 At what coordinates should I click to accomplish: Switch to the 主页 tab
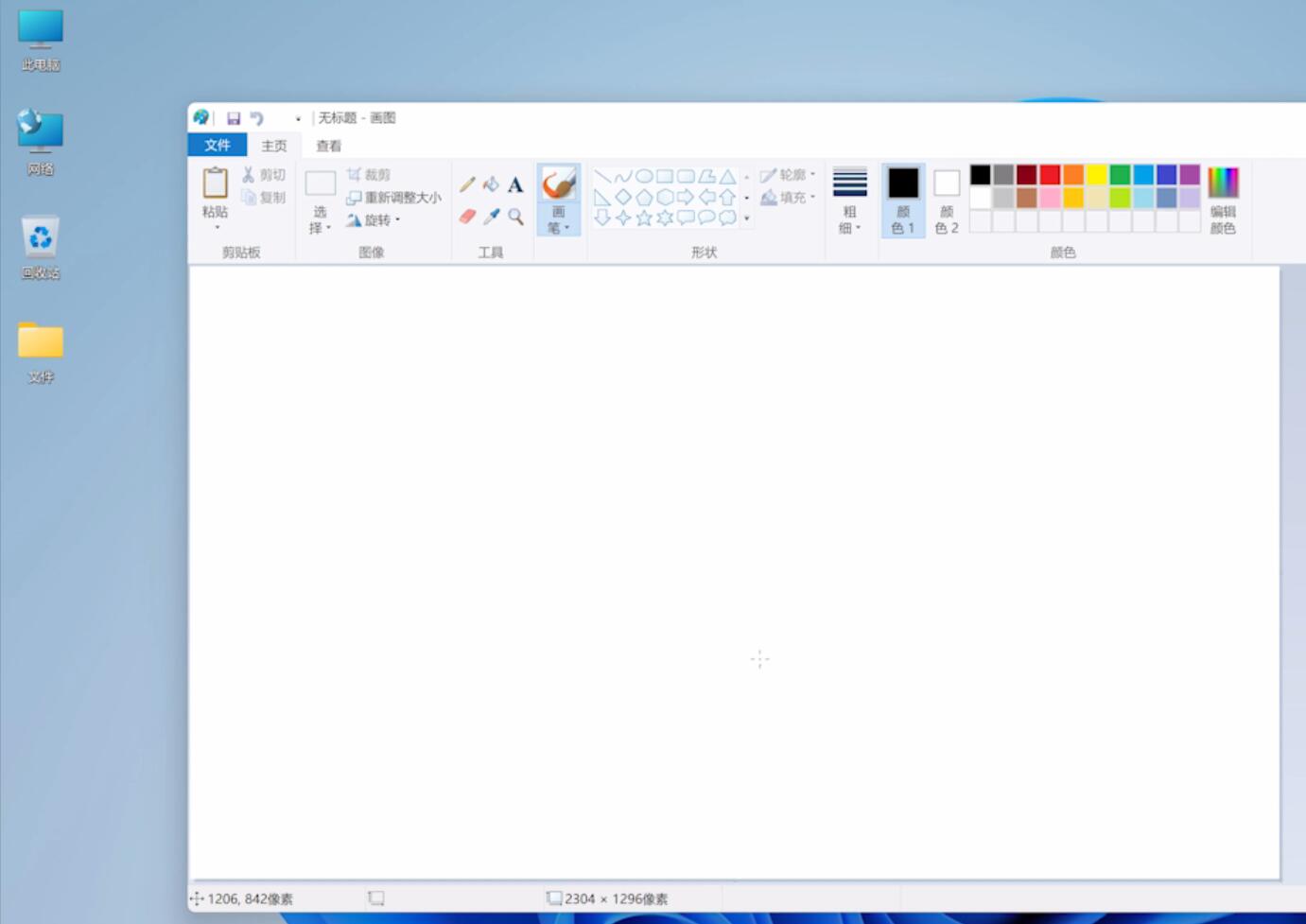(274, 146)
